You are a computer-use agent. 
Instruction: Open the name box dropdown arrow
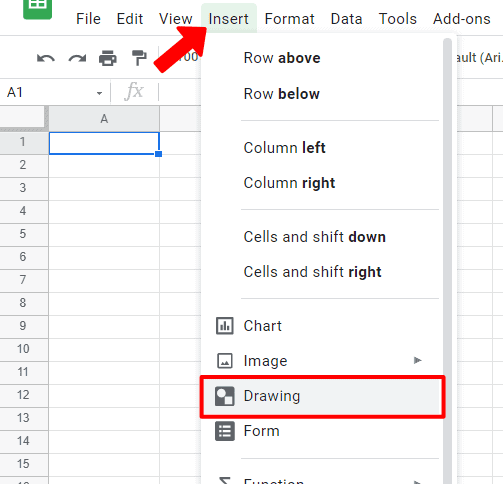(x=99, y=93)
